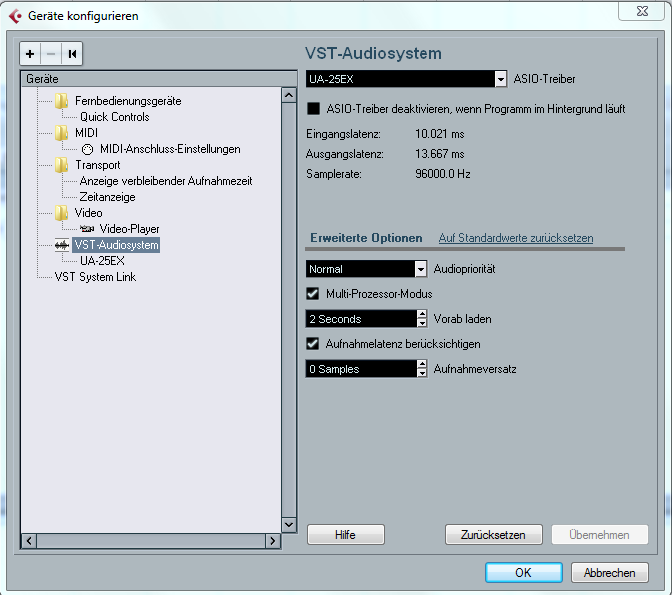Image resolution: width=672 pixels, height=595 pixels.
Task: Click Auf Standardwerte zurücksetzen link
Action: pos(516,238)
